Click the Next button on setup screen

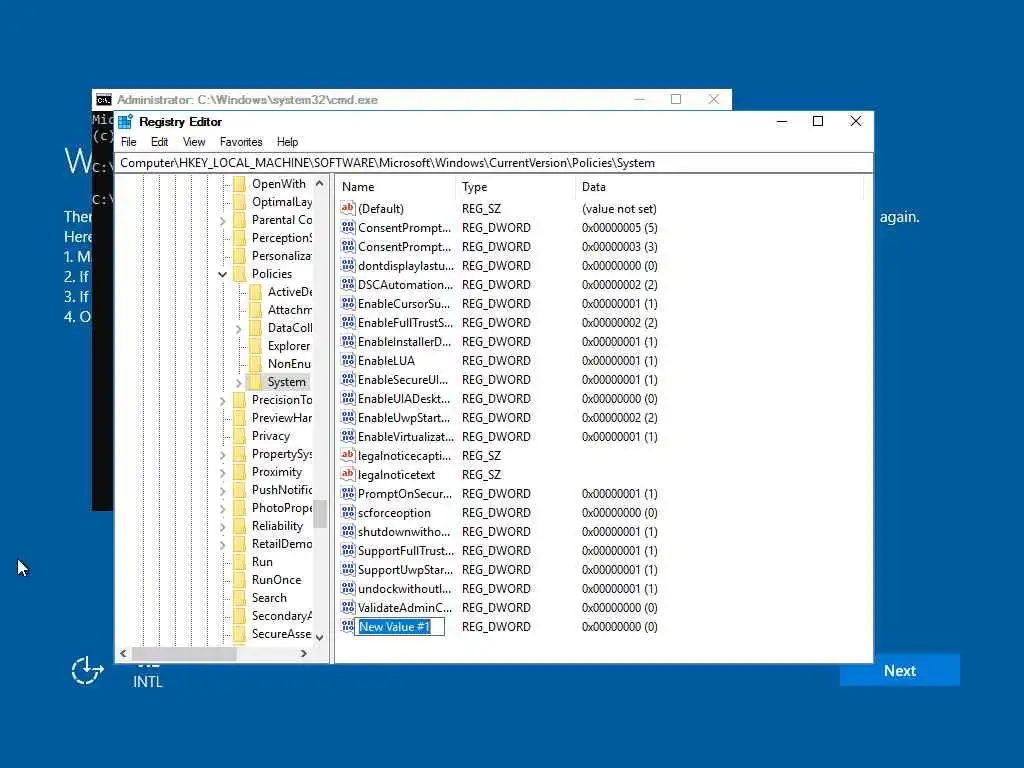click(899, 670)
